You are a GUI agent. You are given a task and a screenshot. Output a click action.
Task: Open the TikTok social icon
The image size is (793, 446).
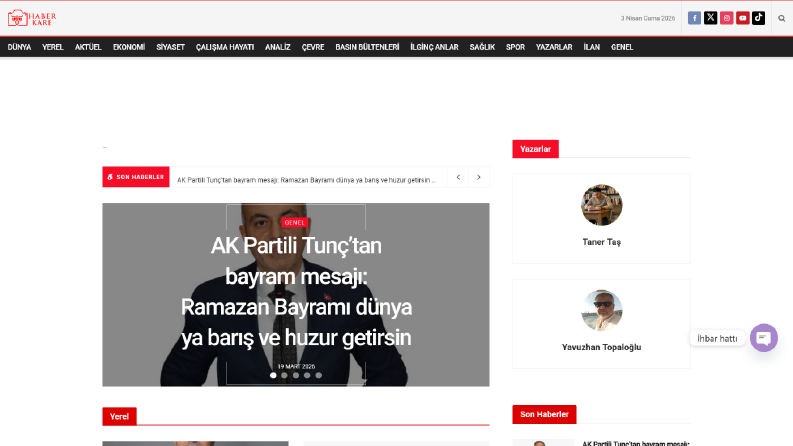pyautogui.click(x=759, y=18)
